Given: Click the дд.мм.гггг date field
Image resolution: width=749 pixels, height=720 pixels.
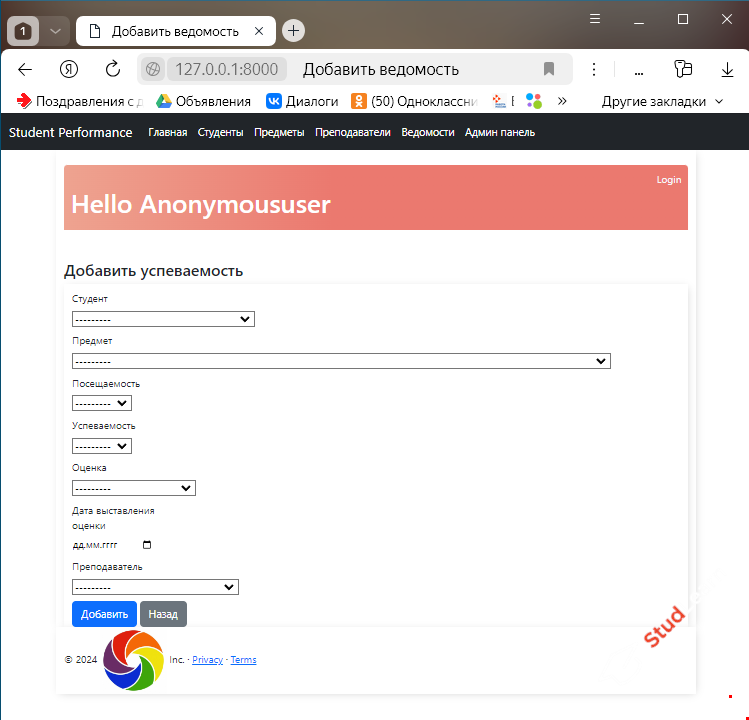Looking at the screenshot, I should pyautogui.click(x=112, y=545).
